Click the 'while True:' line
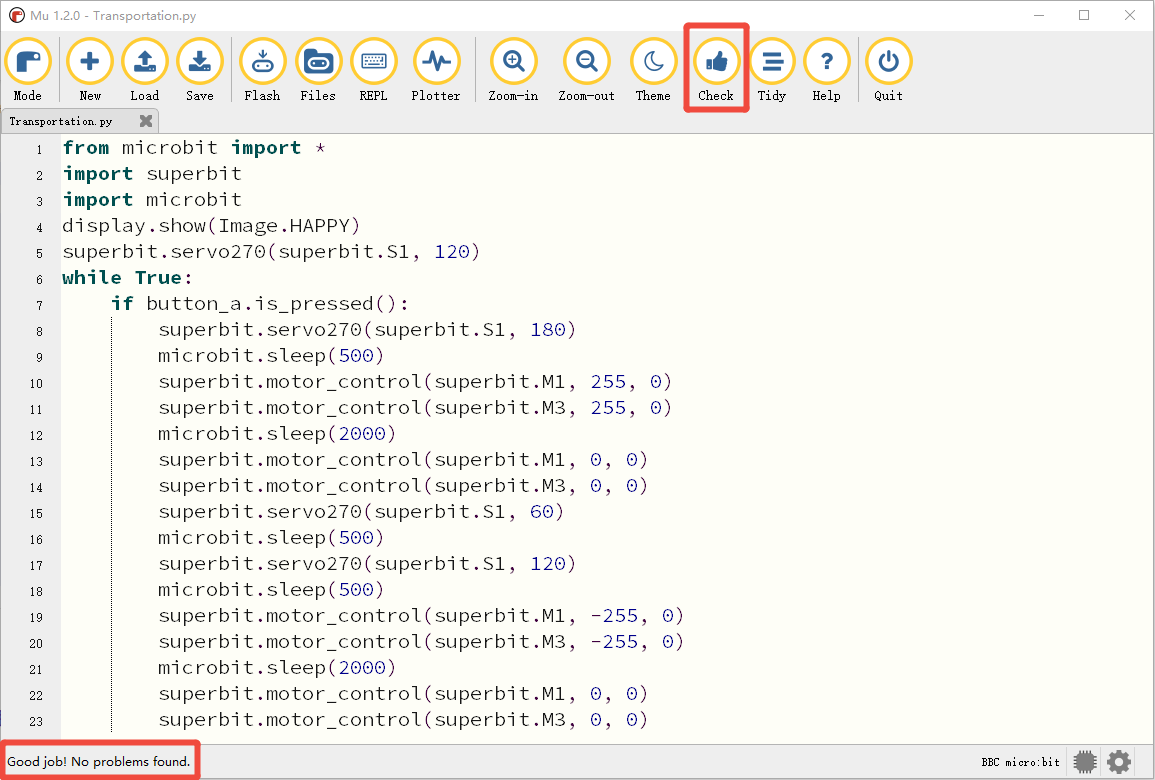This screenshot has height=780, width=1155. 127,278
